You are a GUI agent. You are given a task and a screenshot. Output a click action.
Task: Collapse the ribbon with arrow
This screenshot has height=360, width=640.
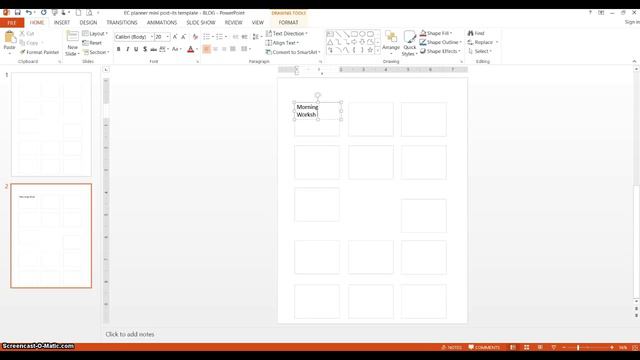(x=634, y=61)
